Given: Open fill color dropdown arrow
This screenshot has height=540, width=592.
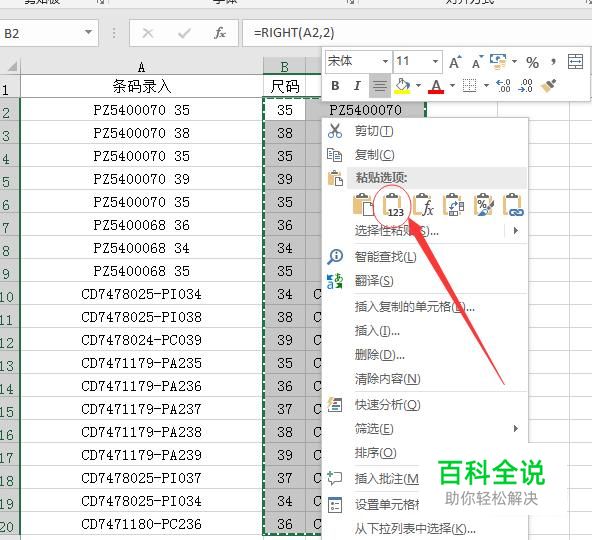Looking at the screenshot, I should coord(418,86).
